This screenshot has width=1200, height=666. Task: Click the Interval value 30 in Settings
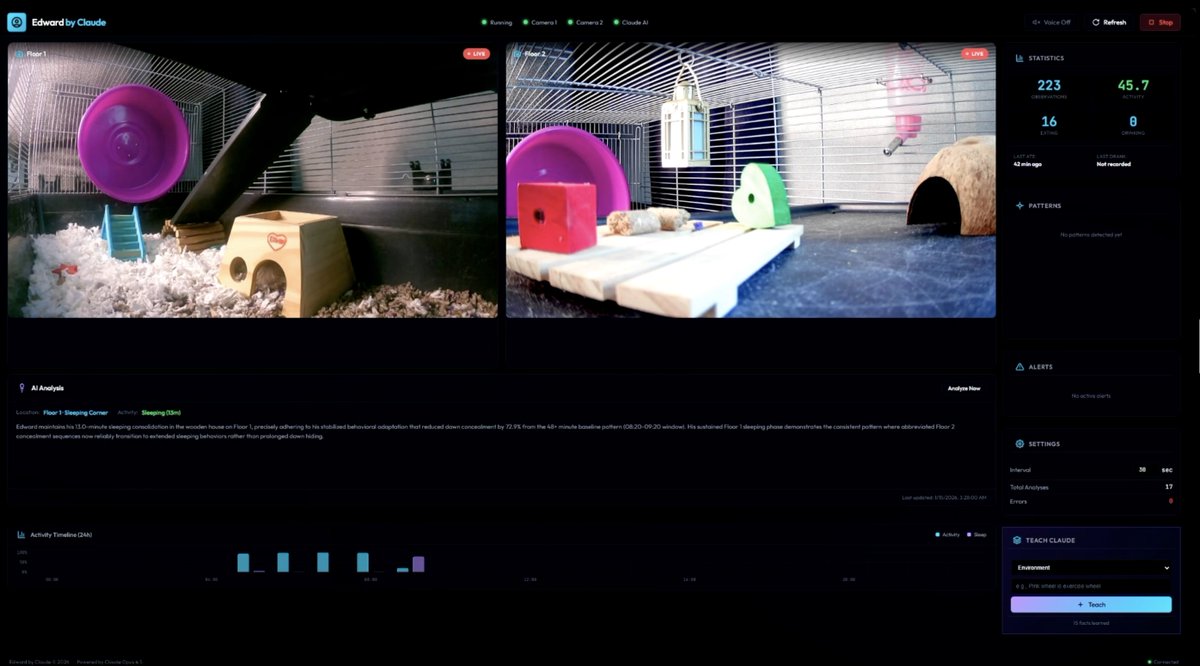pos(1142,469)
